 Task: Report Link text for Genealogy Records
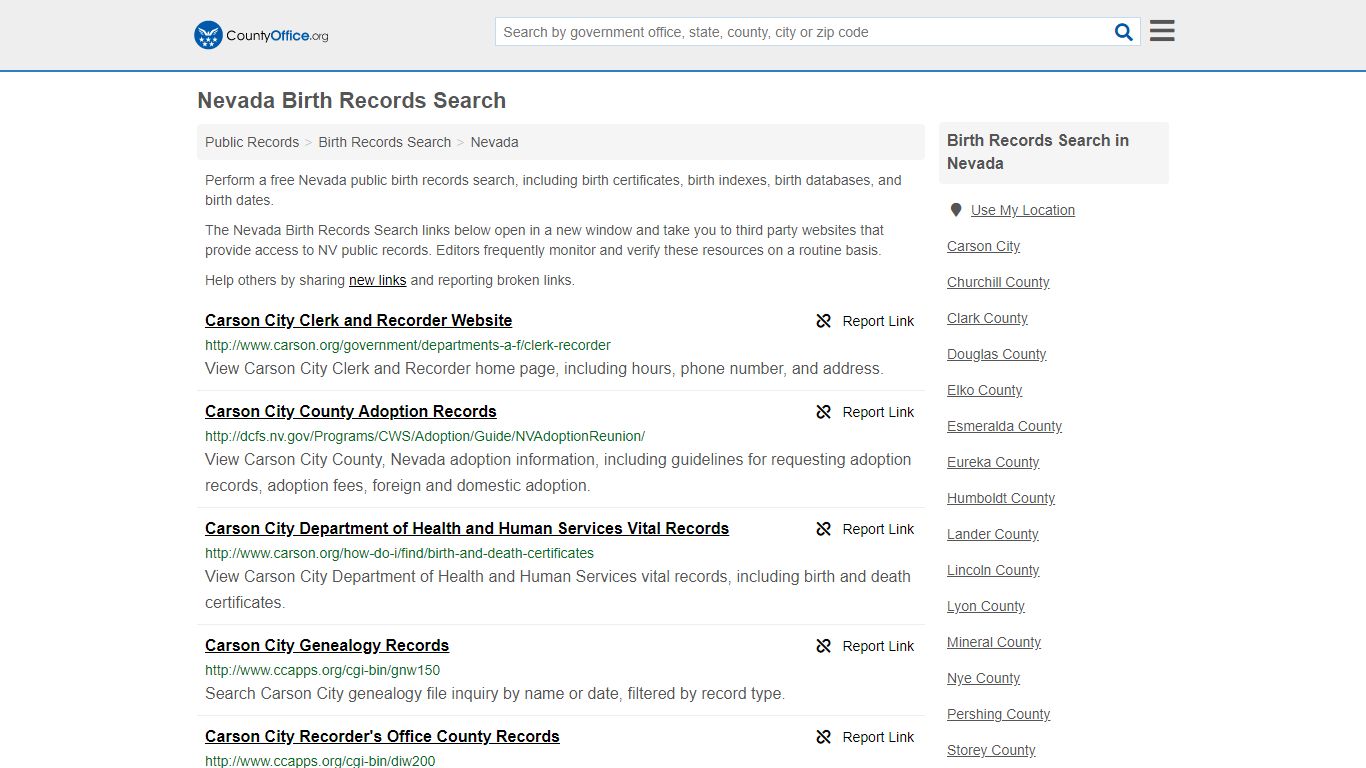[x=878, y=646]
